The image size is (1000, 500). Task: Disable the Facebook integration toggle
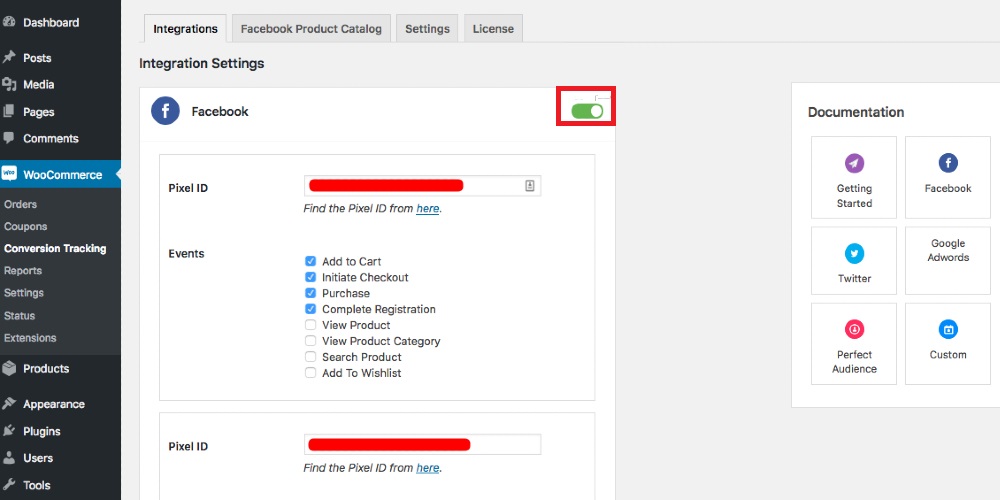[587, 111]
